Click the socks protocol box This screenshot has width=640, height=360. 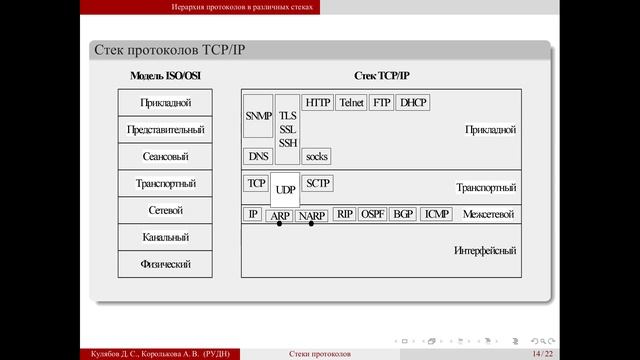pyautogui.click(x=316, y=156)
